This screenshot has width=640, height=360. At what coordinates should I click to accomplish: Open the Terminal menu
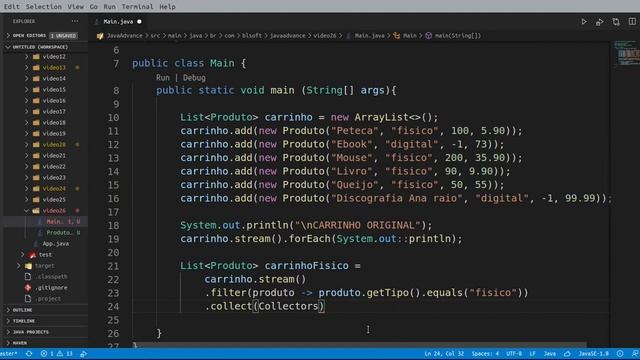coord(138,7)
